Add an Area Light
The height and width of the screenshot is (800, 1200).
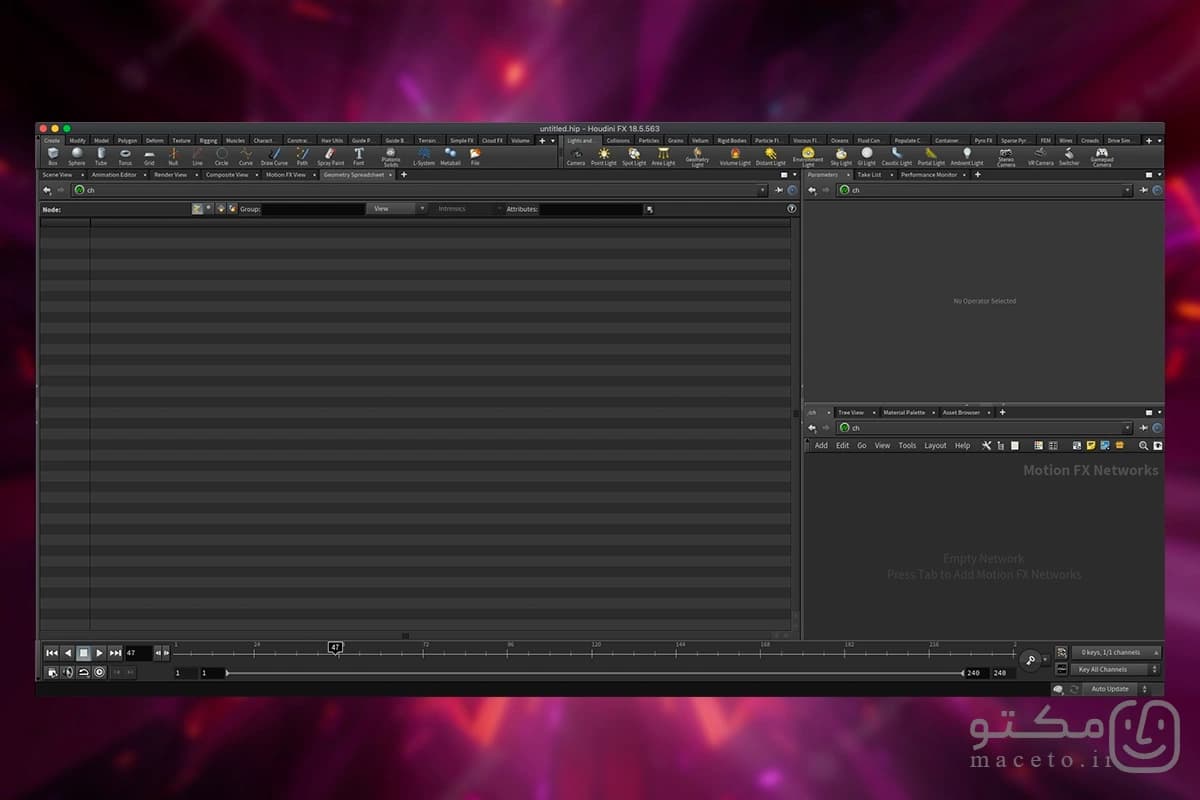pyautogui.click(x=663, y=156)
